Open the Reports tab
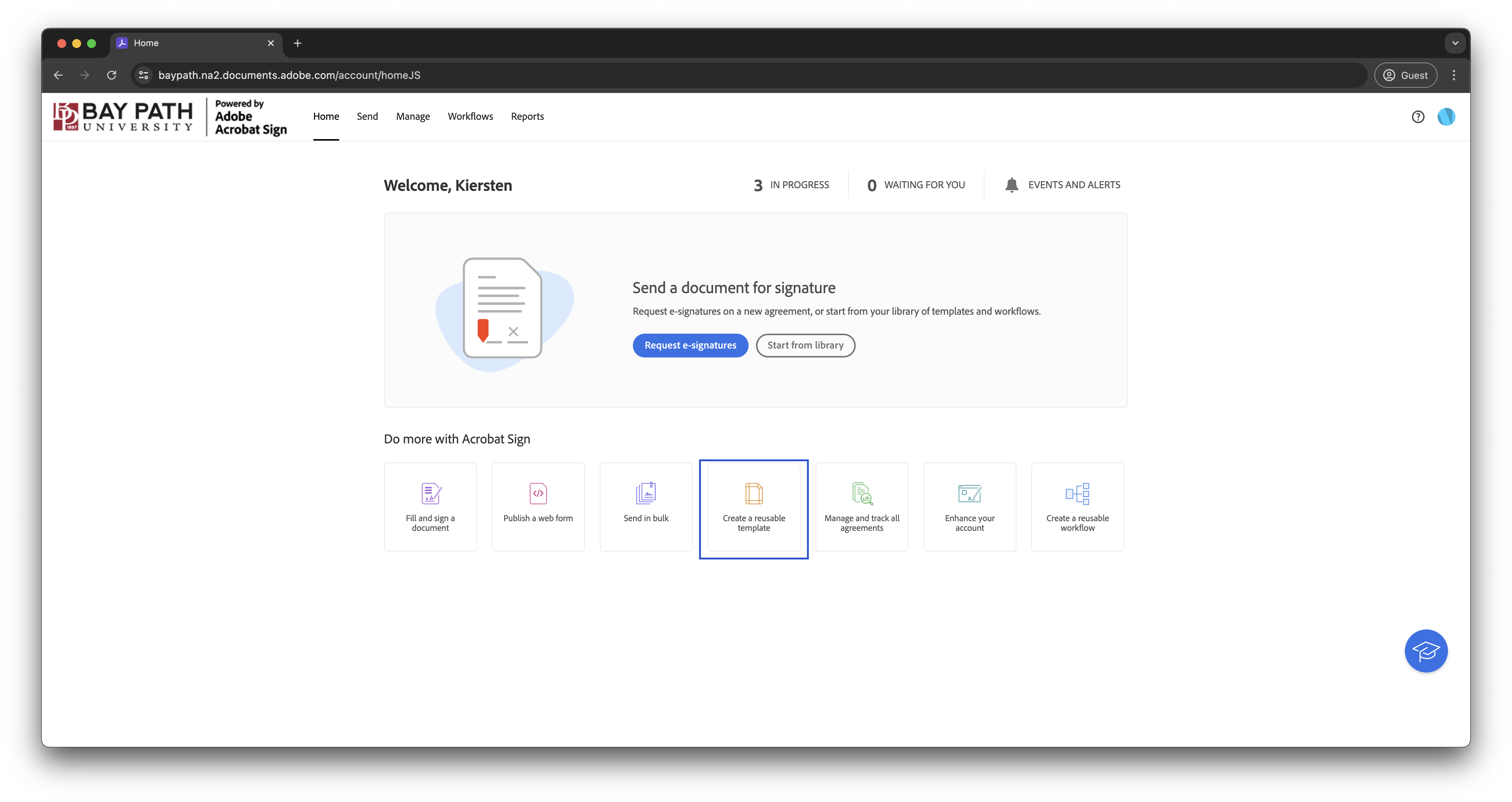Screen dimensions: 1512x802 [x=527, y=116]
